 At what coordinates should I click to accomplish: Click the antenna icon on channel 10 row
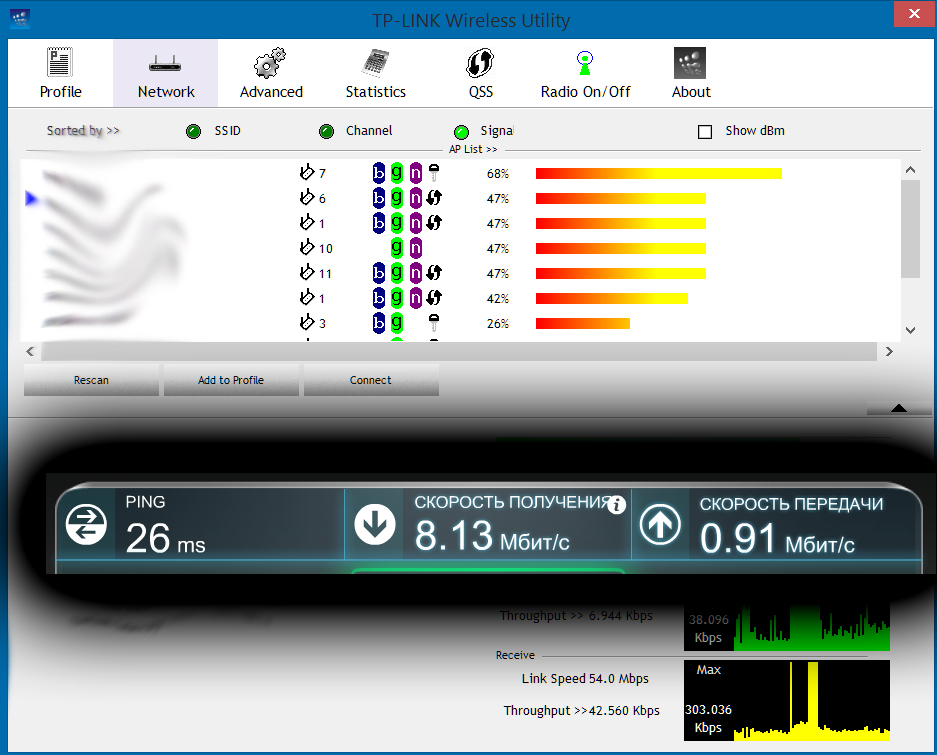click(307, 247)
